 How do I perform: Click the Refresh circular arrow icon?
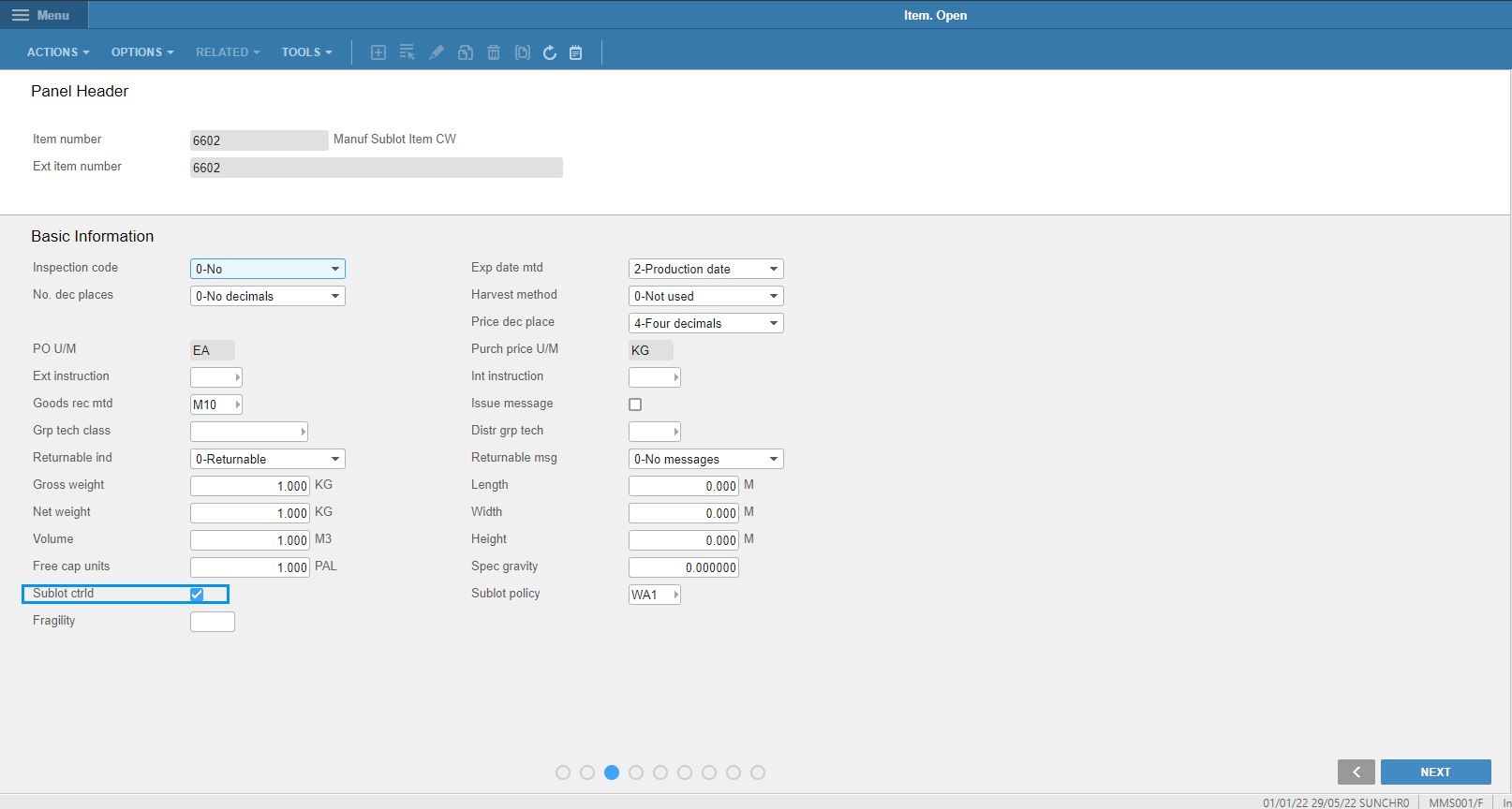pyautogui.click(x=550, y=52)
